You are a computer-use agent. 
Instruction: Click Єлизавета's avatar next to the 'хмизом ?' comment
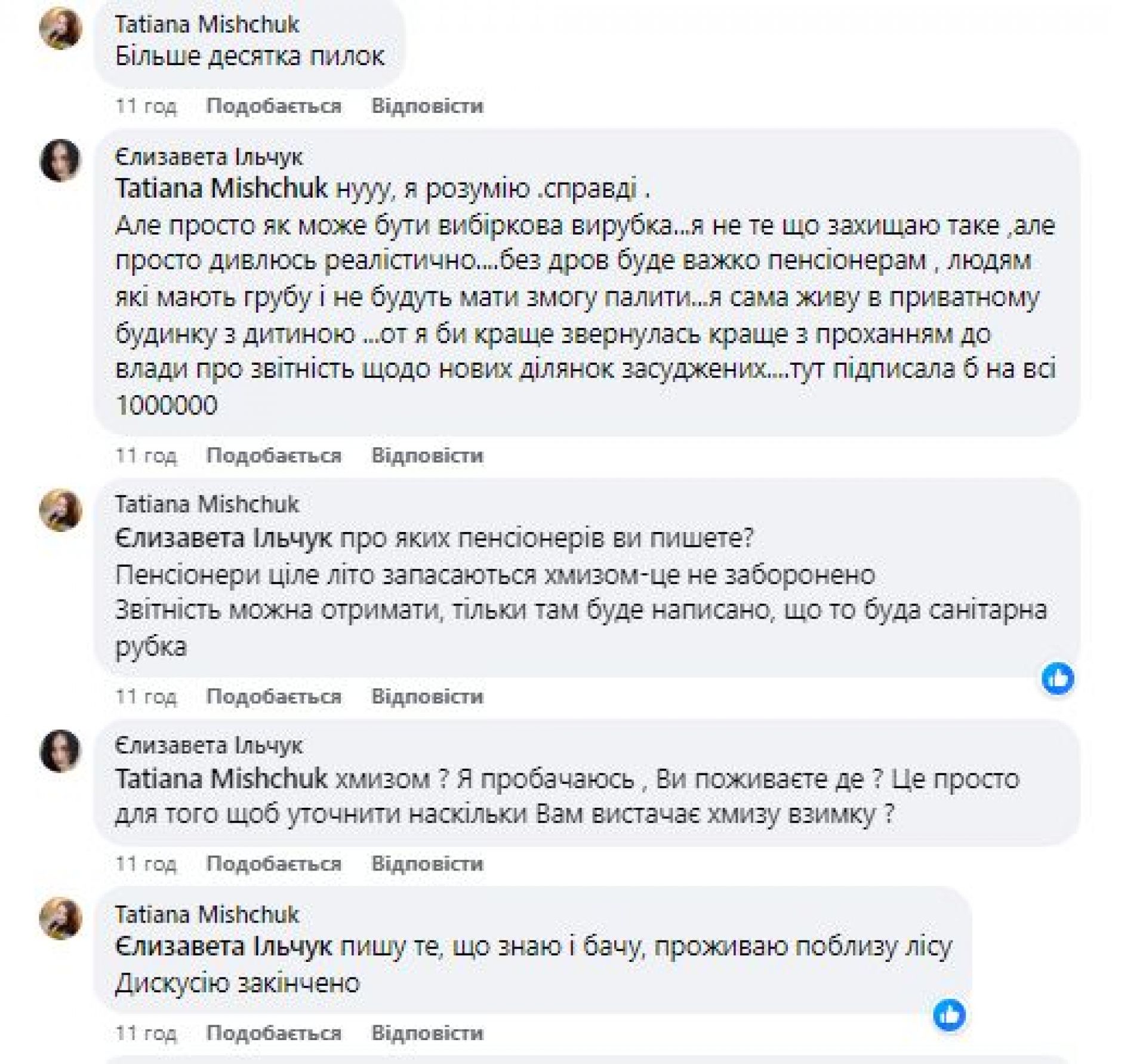60,751
